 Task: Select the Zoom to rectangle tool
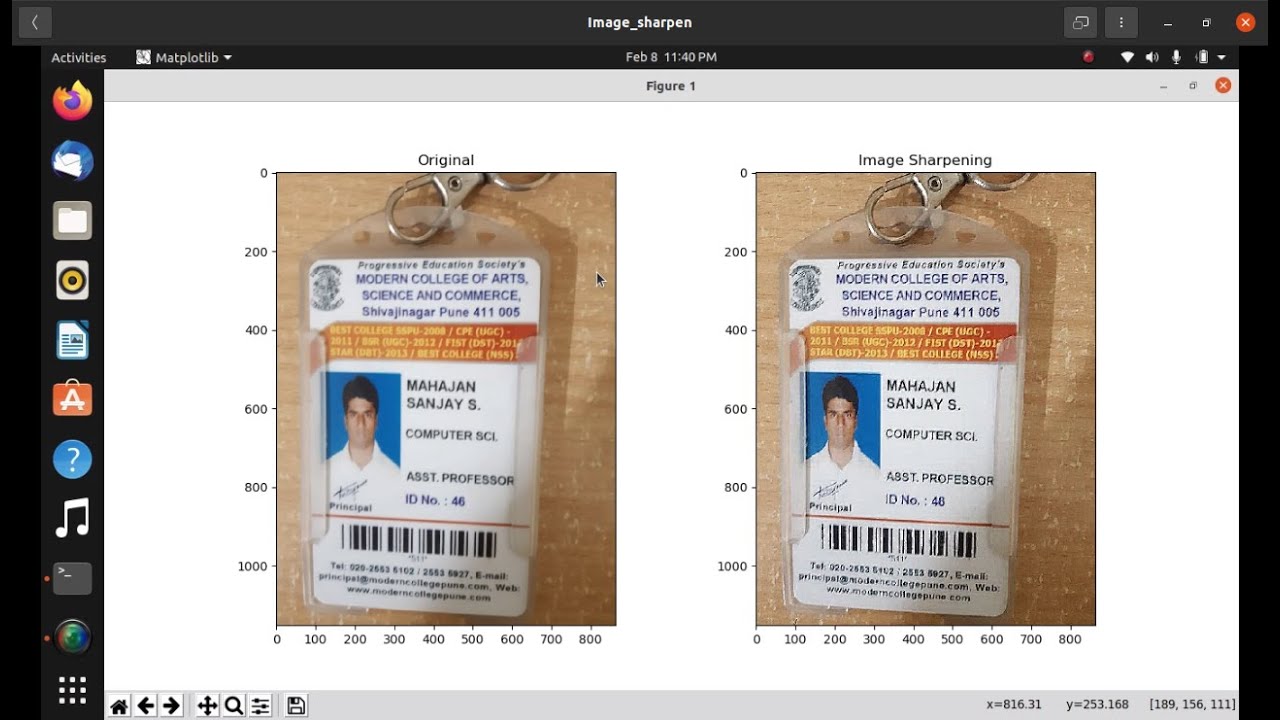pyautogui.click(x=234, y=706)
